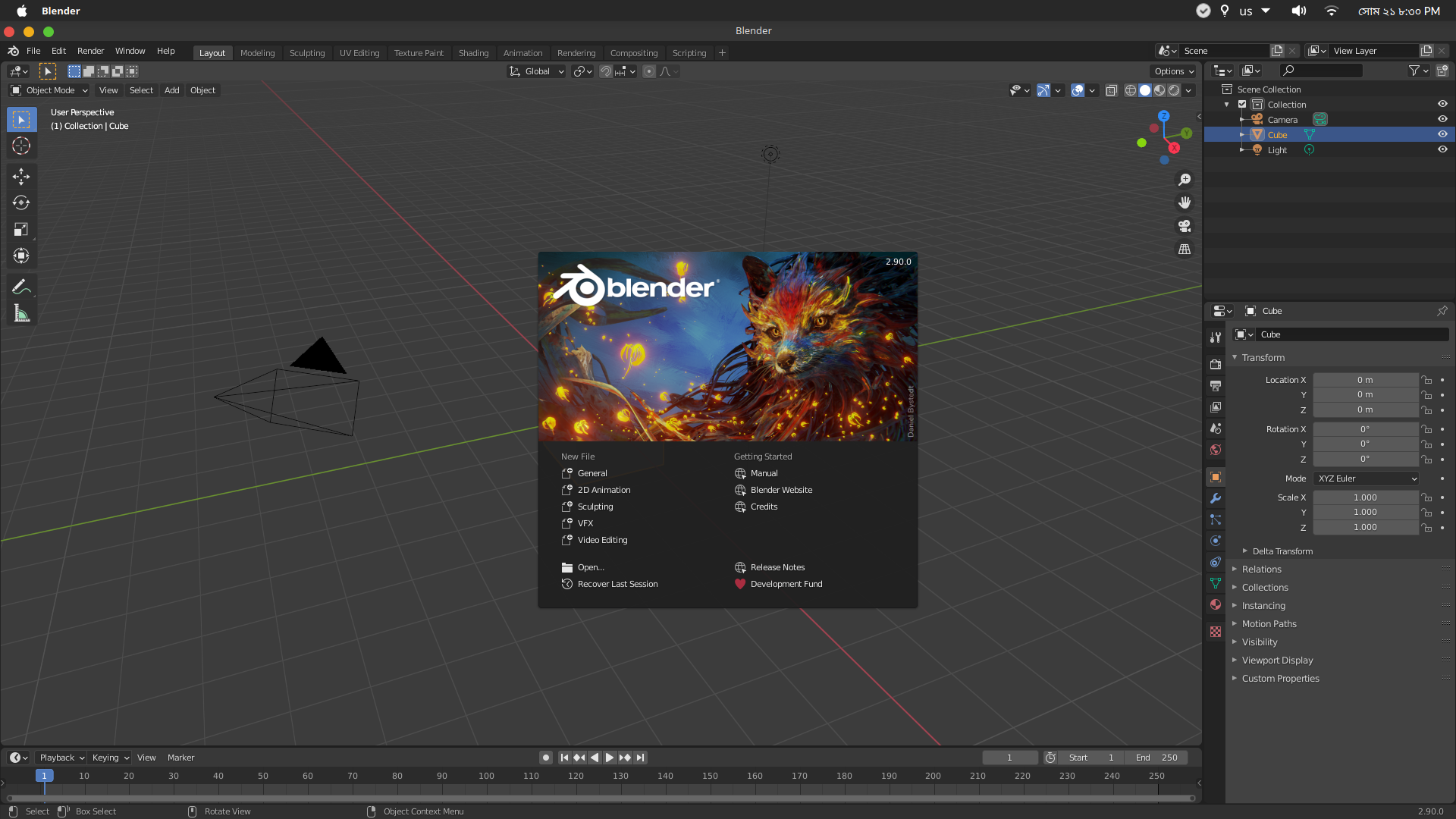Screen dimensions: 1456x819
Task: Toggle visibility of Light in outliner
Action: (1442, 149)
